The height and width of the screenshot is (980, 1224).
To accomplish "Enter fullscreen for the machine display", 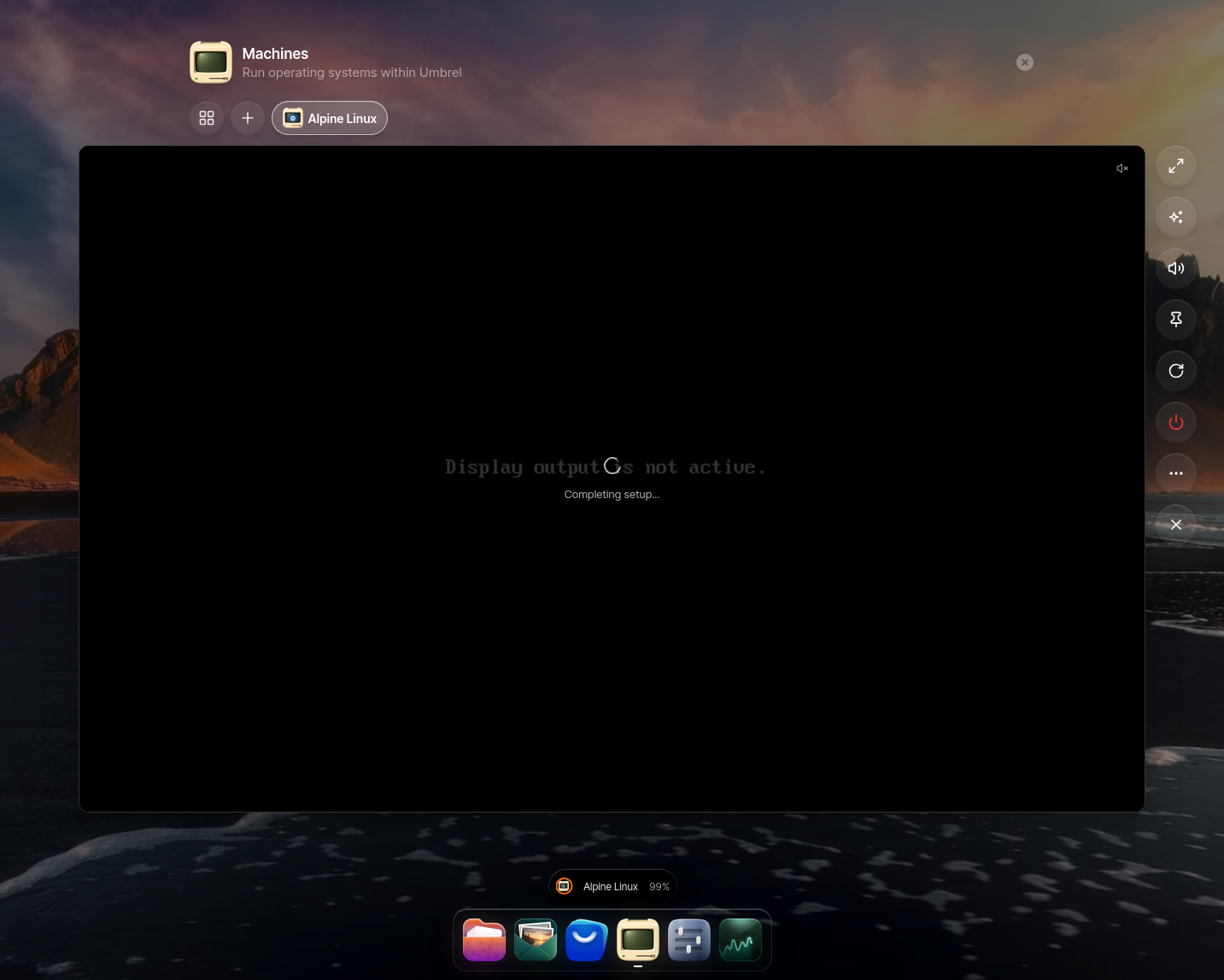I will [1176, 166].
